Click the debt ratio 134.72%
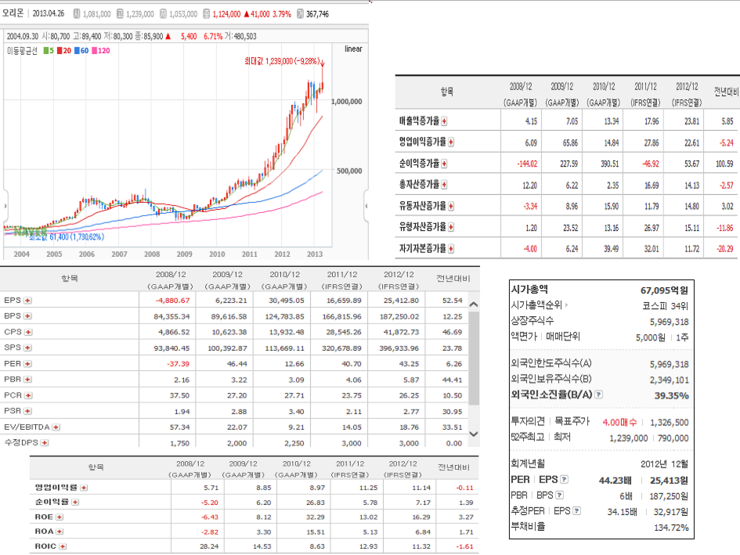 [671, 528]
